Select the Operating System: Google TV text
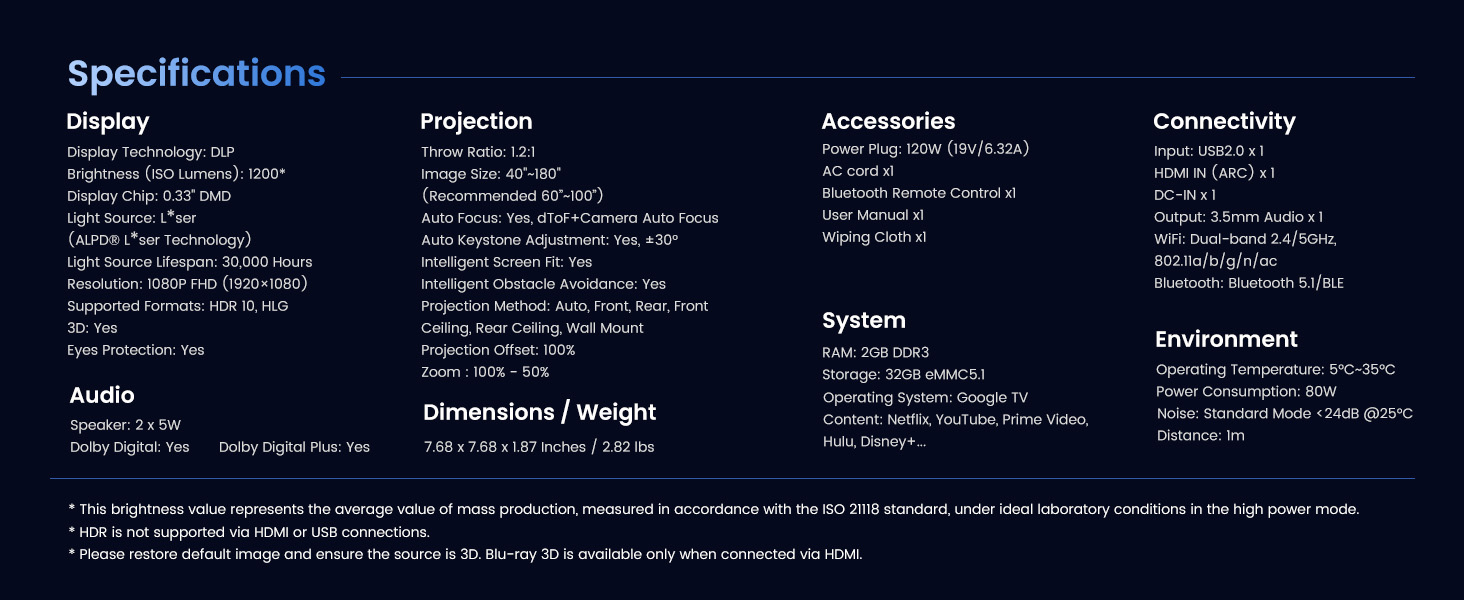Screen dimensions: 1464x600 925,398
